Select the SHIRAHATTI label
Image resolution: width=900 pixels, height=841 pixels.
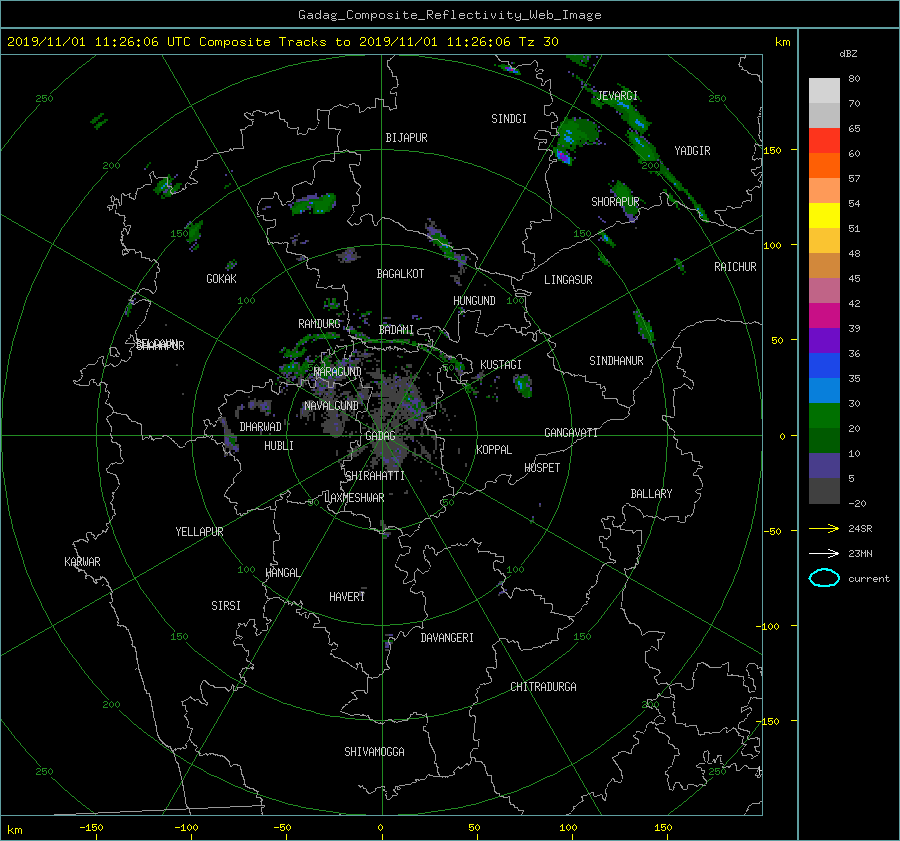375,476
